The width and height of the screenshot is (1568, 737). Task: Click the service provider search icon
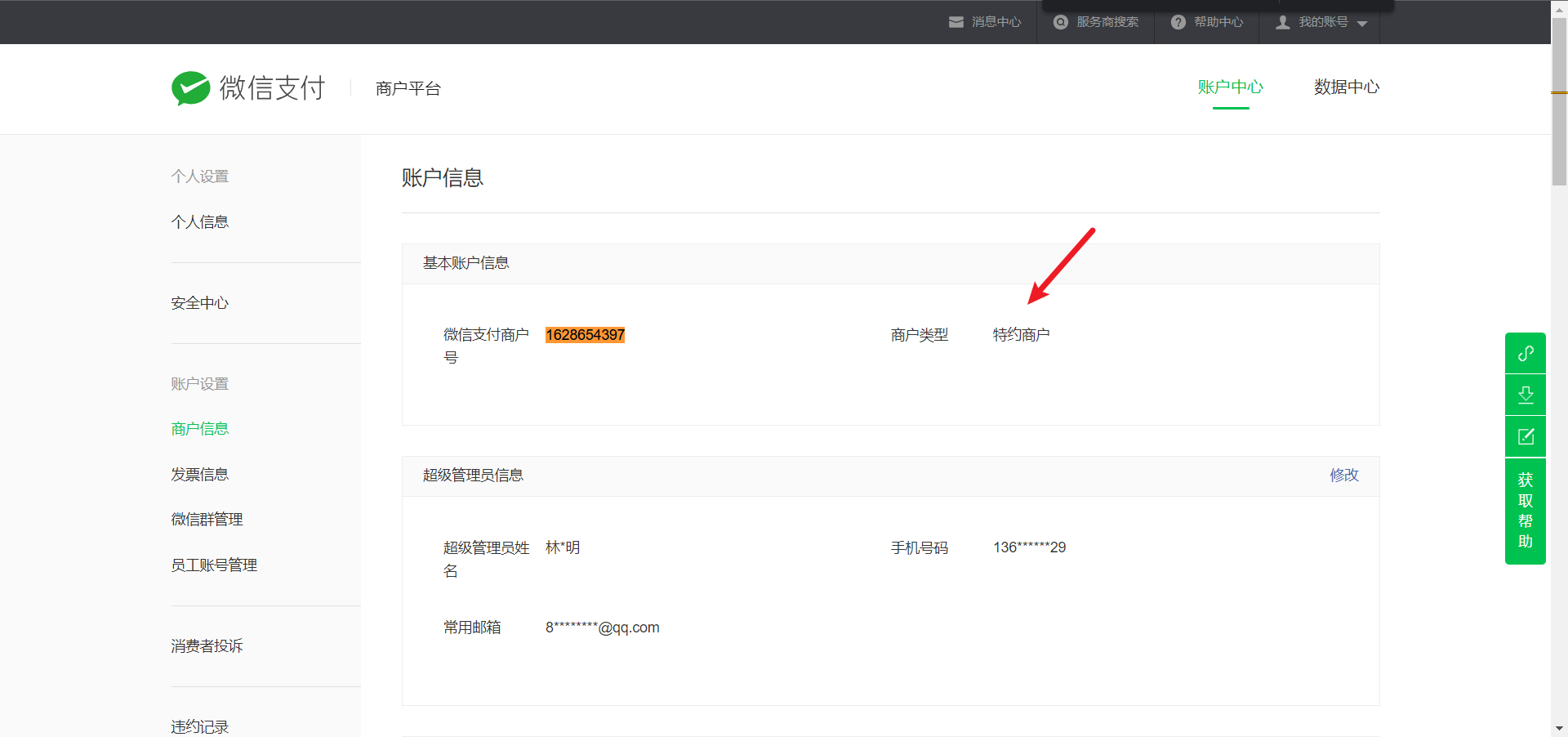point(1061,22)
